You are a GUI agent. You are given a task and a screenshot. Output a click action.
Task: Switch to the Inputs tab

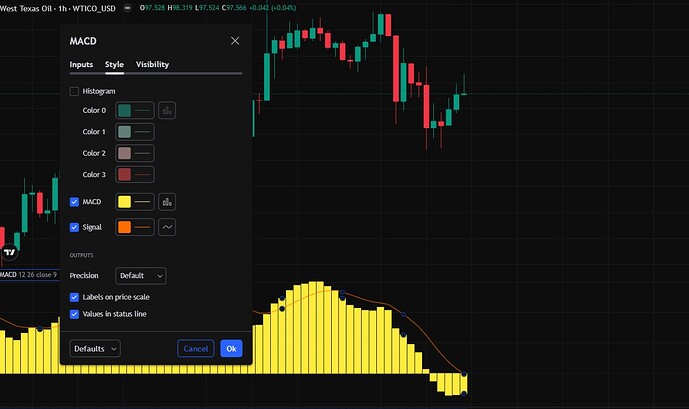click(81, 65)
